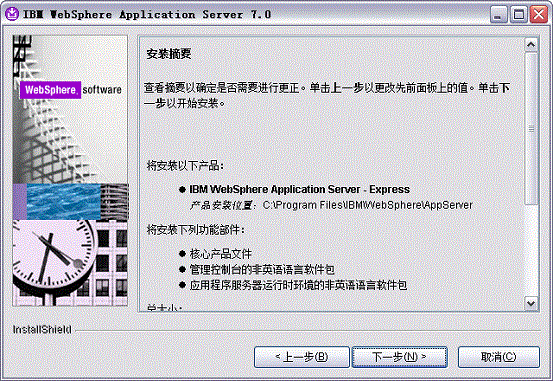This screenshot has height=381, width=554.
Task: Click the title IBM WebSphere Application Server 7.0
Action: click(x=147, y=14)
